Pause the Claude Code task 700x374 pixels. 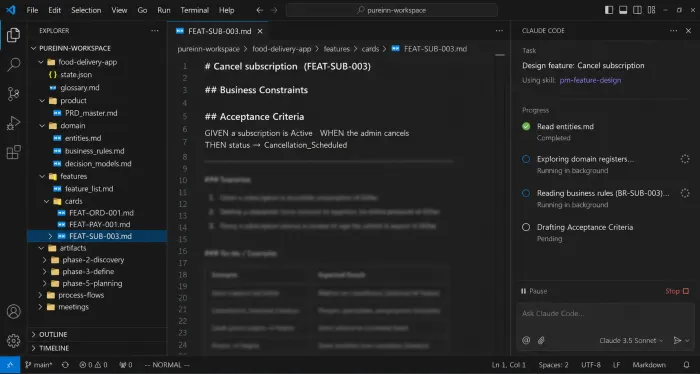click(534, 291)
